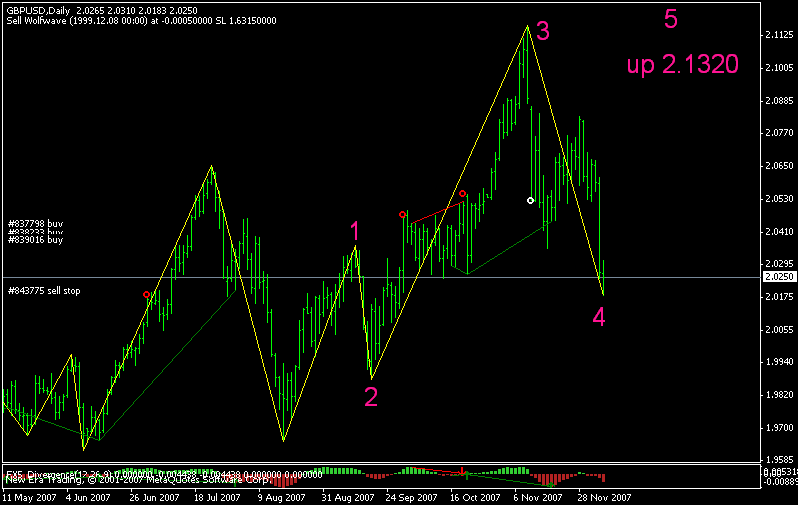
Task: Select the red circle marker on the June uptrend
Action: (x=147, y=294)
